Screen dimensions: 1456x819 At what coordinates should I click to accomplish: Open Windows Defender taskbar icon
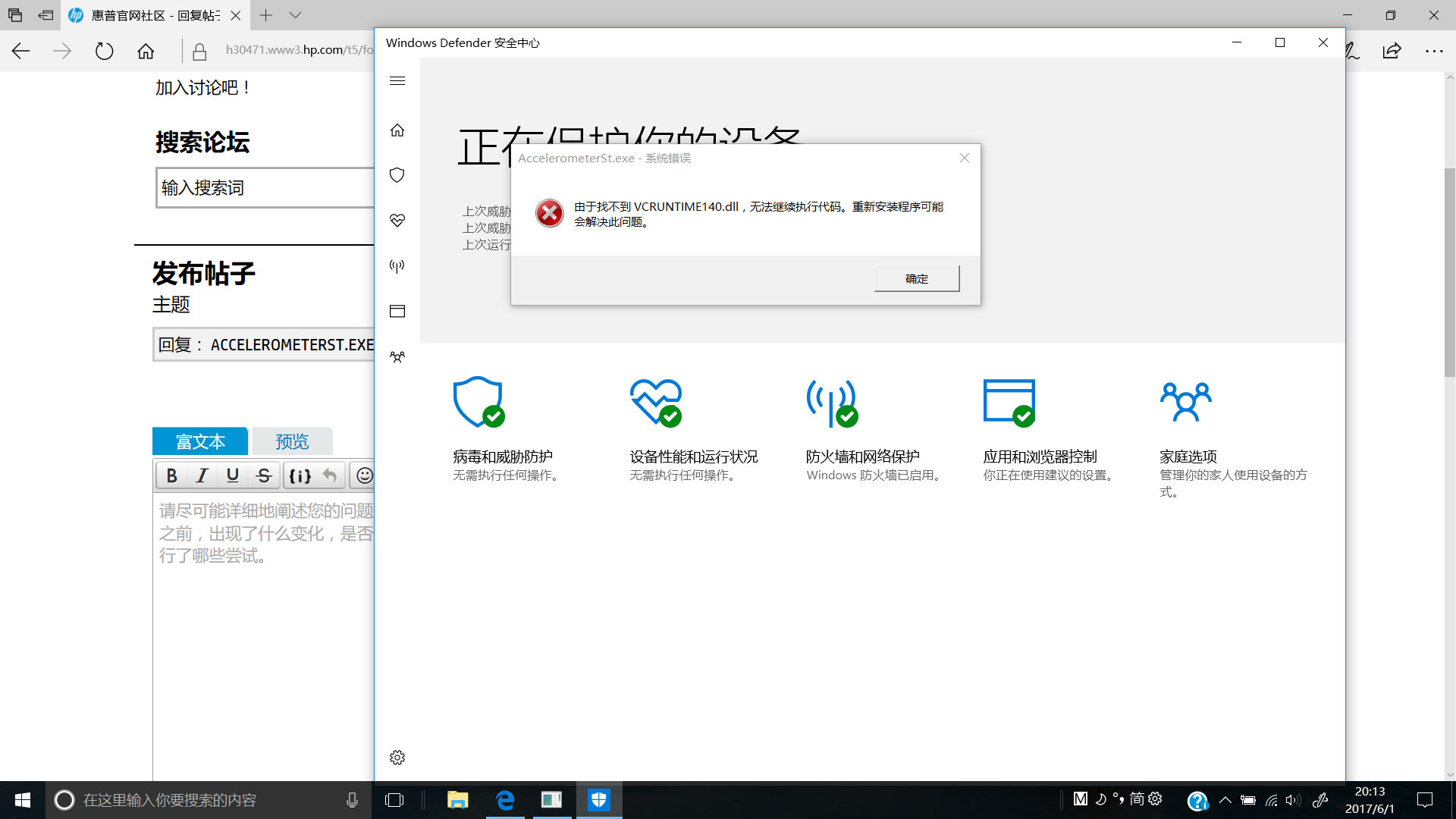click(x=599, y=800)
